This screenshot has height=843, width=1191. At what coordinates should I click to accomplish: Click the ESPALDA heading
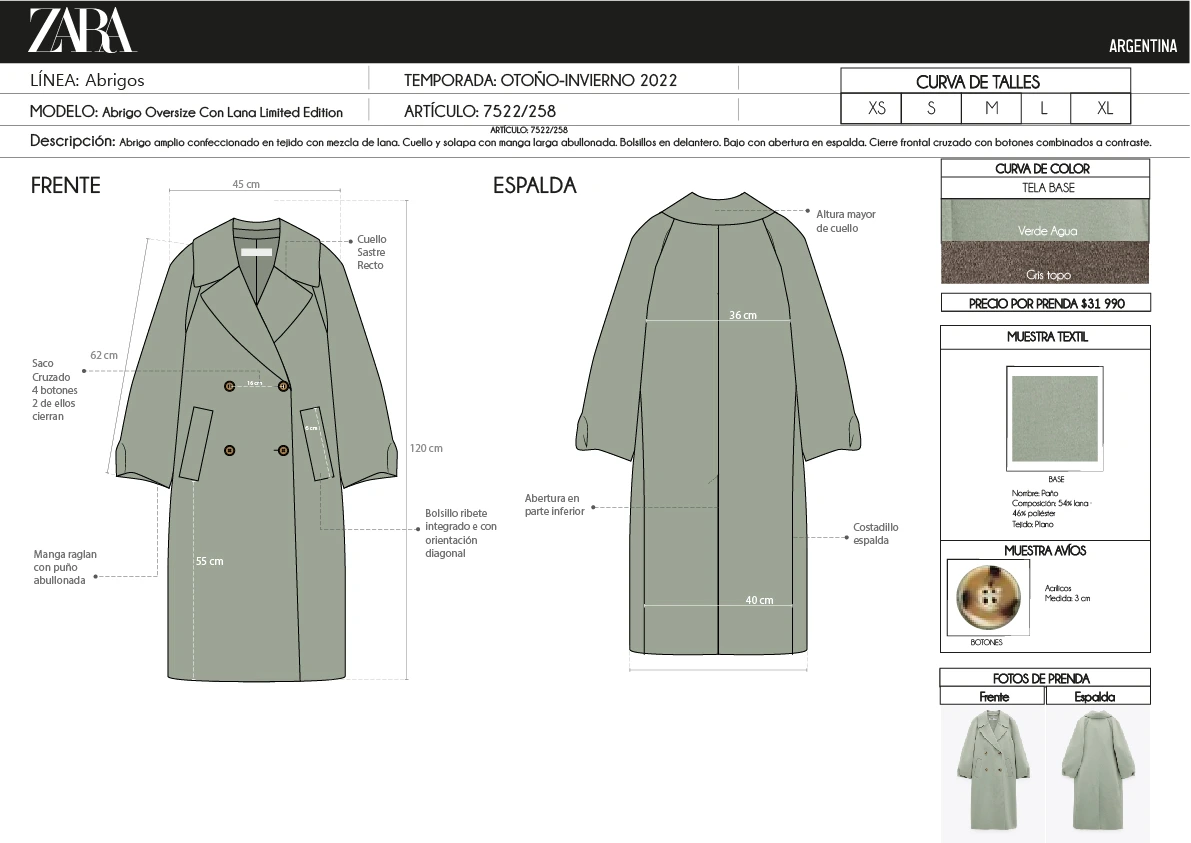(x=535, y=185)
